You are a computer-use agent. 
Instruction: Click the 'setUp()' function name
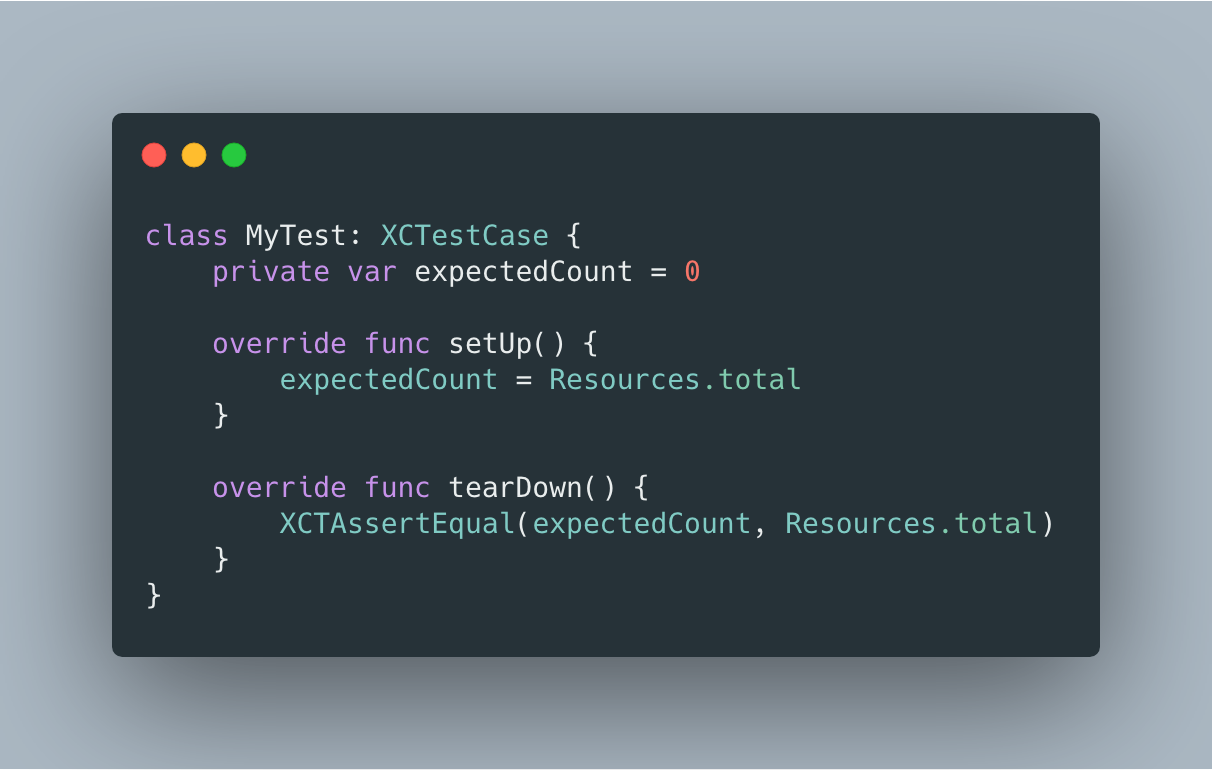507,344
